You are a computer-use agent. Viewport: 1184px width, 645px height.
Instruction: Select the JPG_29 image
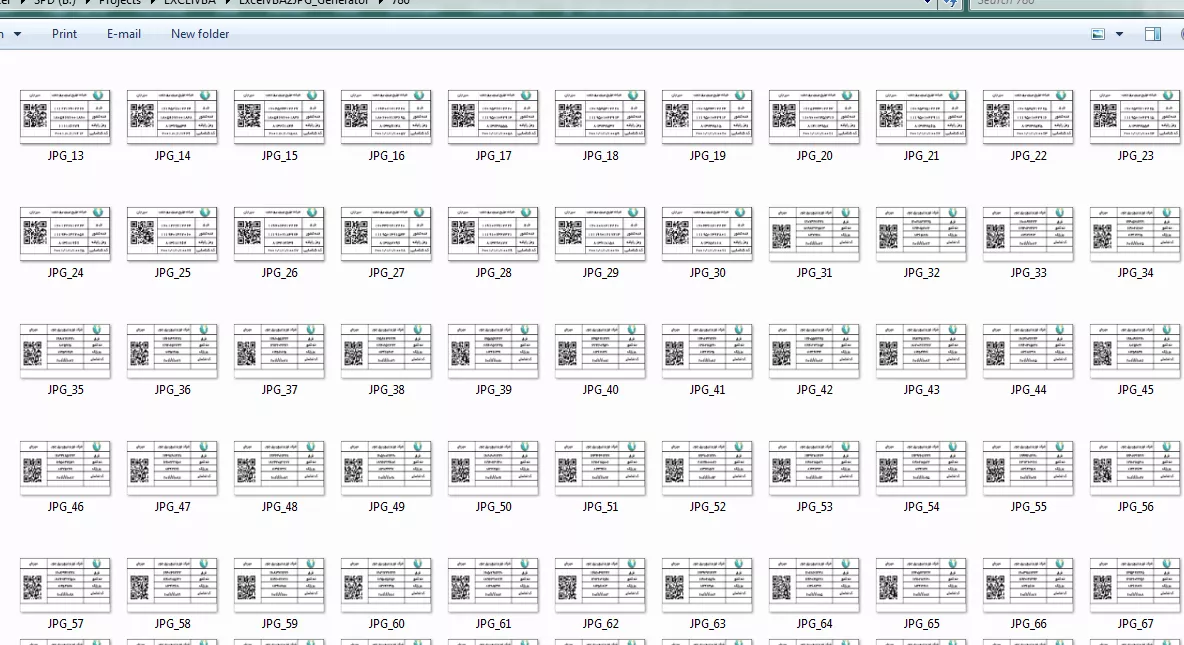[x=600, y=233]
